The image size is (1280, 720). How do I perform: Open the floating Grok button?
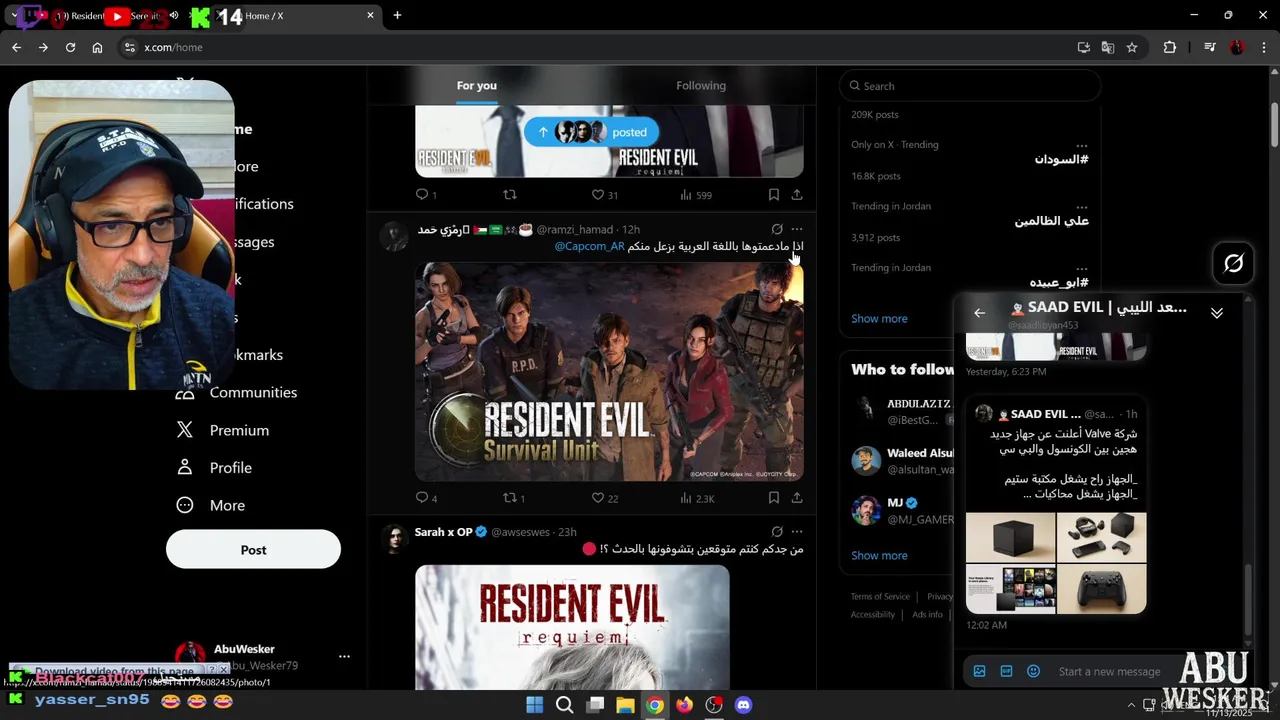tap(1233, 263)
